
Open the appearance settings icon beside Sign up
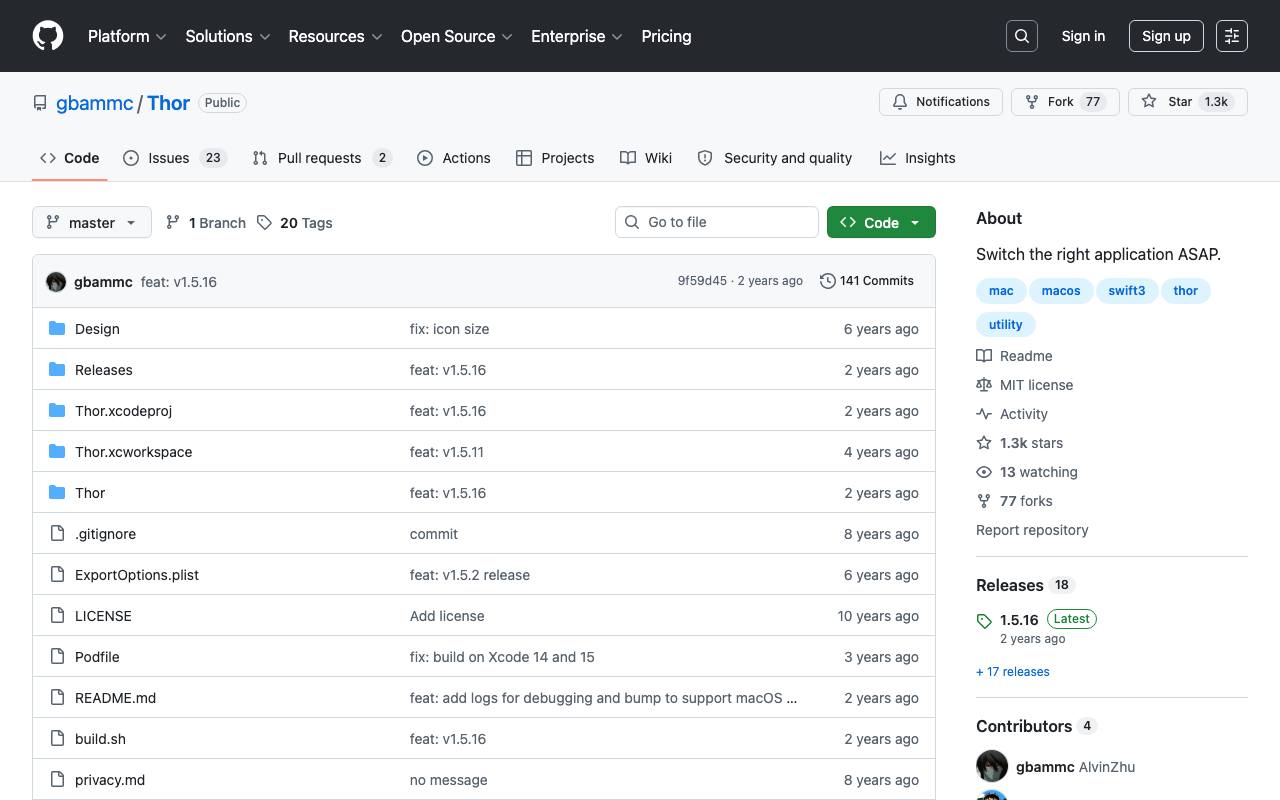click(x=1232, y=36)
